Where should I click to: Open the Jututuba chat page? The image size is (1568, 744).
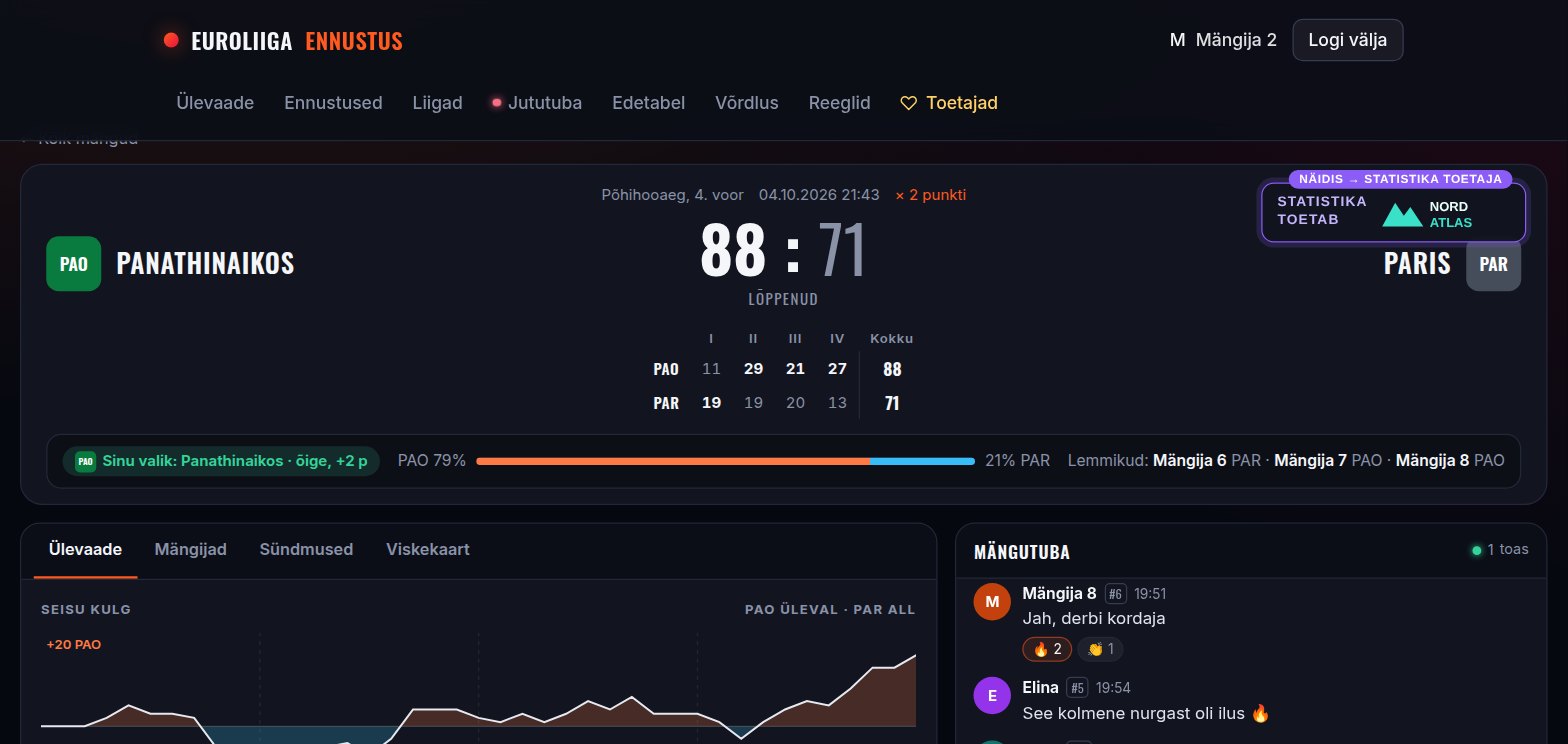pos(537,103)
